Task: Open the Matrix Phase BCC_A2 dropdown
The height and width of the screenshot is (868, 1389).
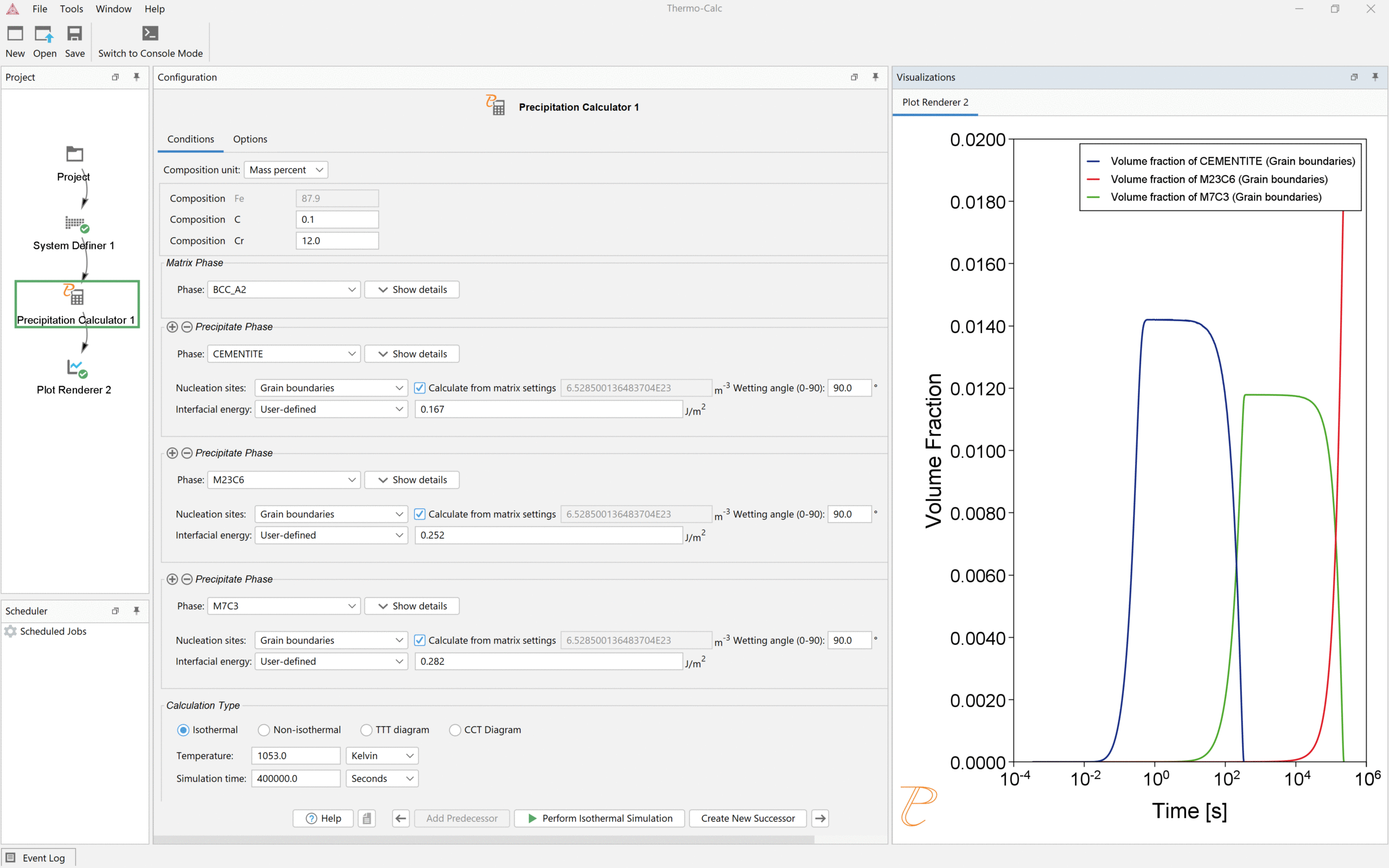Action: [284, 289]
